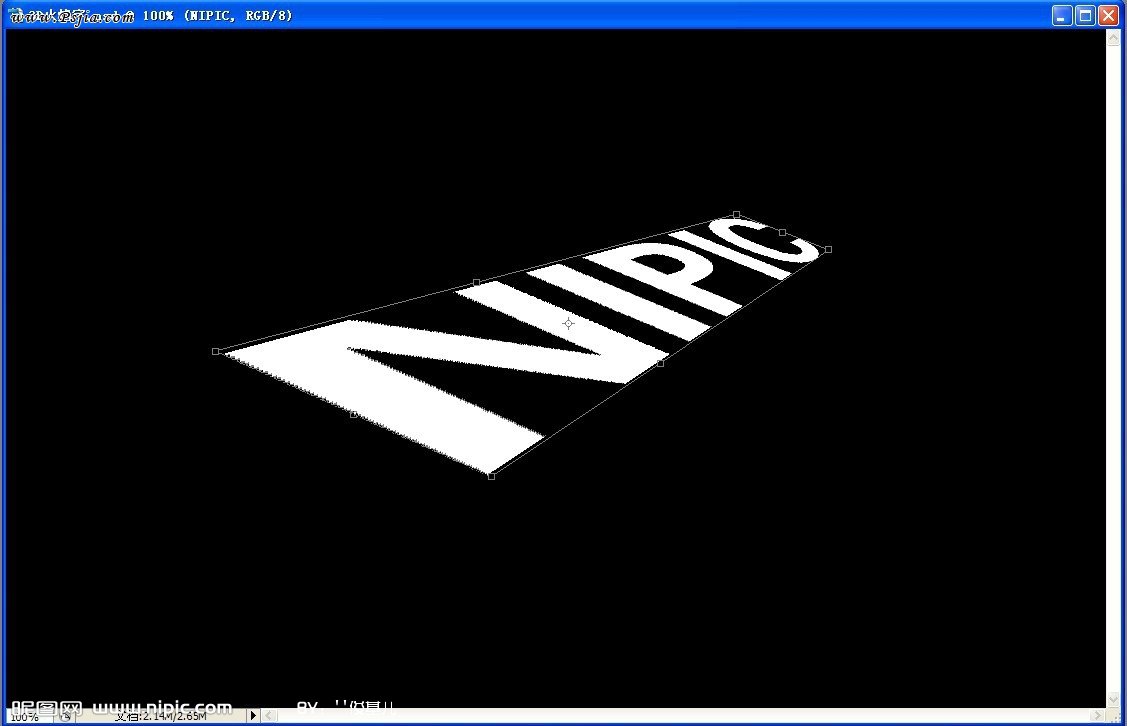Minimize the NIPIC document window

1062,16
